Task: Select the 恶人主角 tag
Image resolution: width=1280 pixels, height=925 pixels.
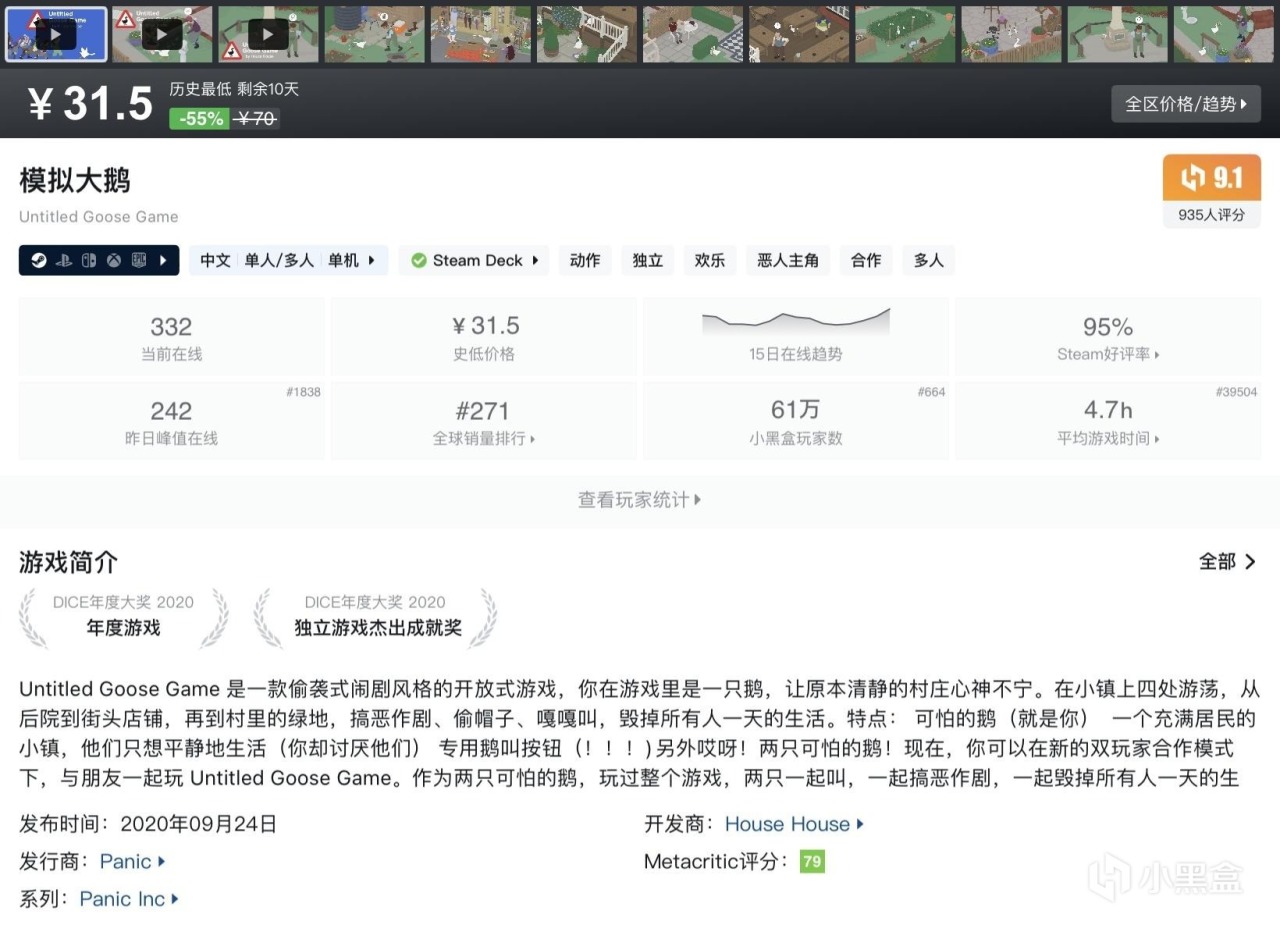Action: (x=788, y=260)
